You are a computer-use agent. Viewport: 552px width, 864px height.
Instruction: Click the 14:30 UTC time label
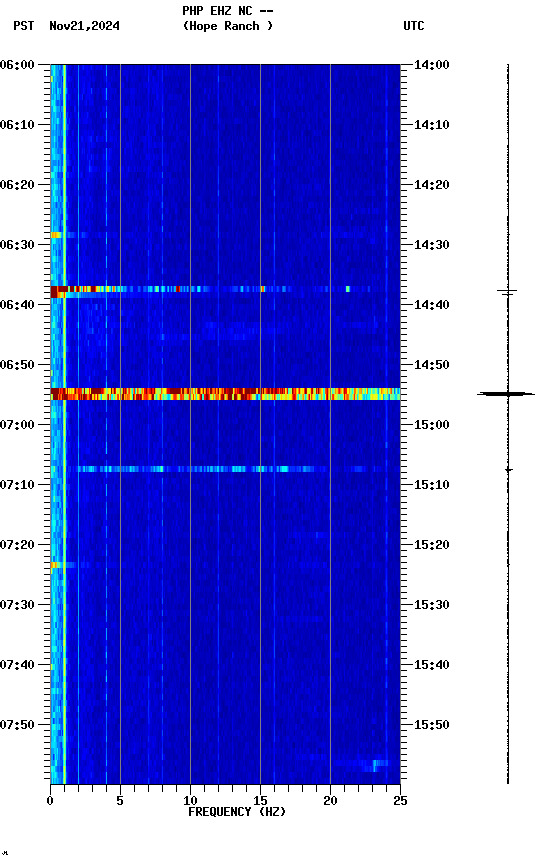point(432,245)
